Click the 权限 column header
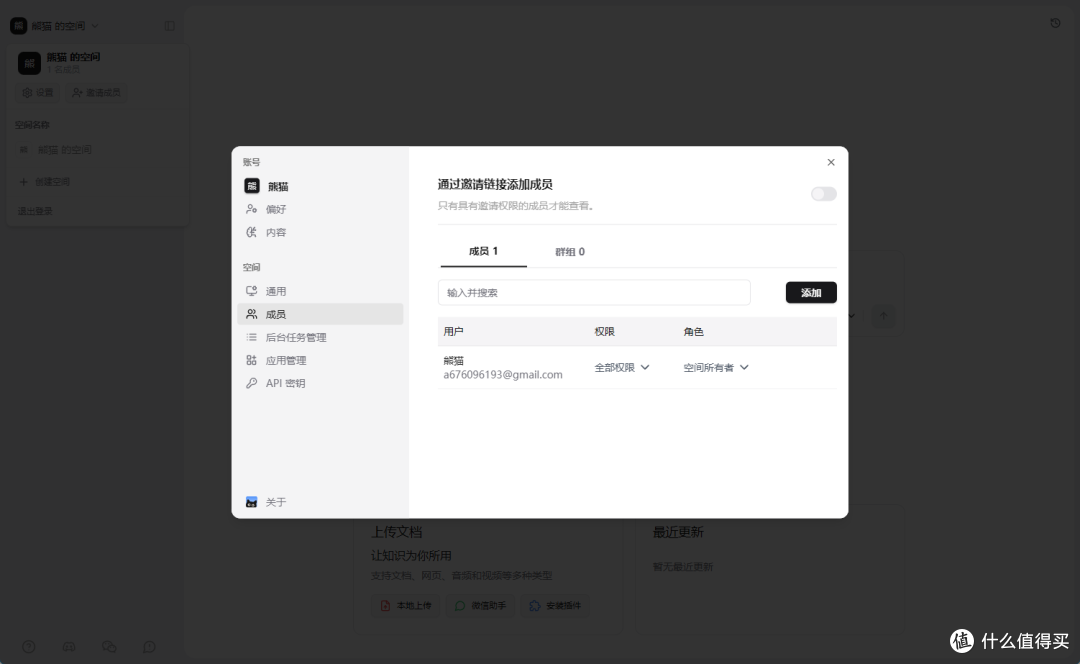The height and width of the screenshot is (664, 1080). pos(604,332)
